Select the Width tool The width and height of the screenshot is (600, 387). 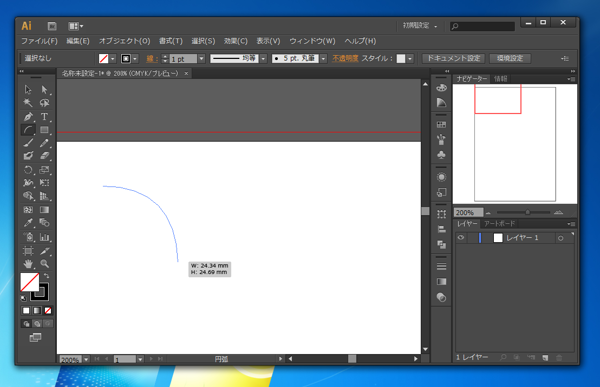coord(28,183)
